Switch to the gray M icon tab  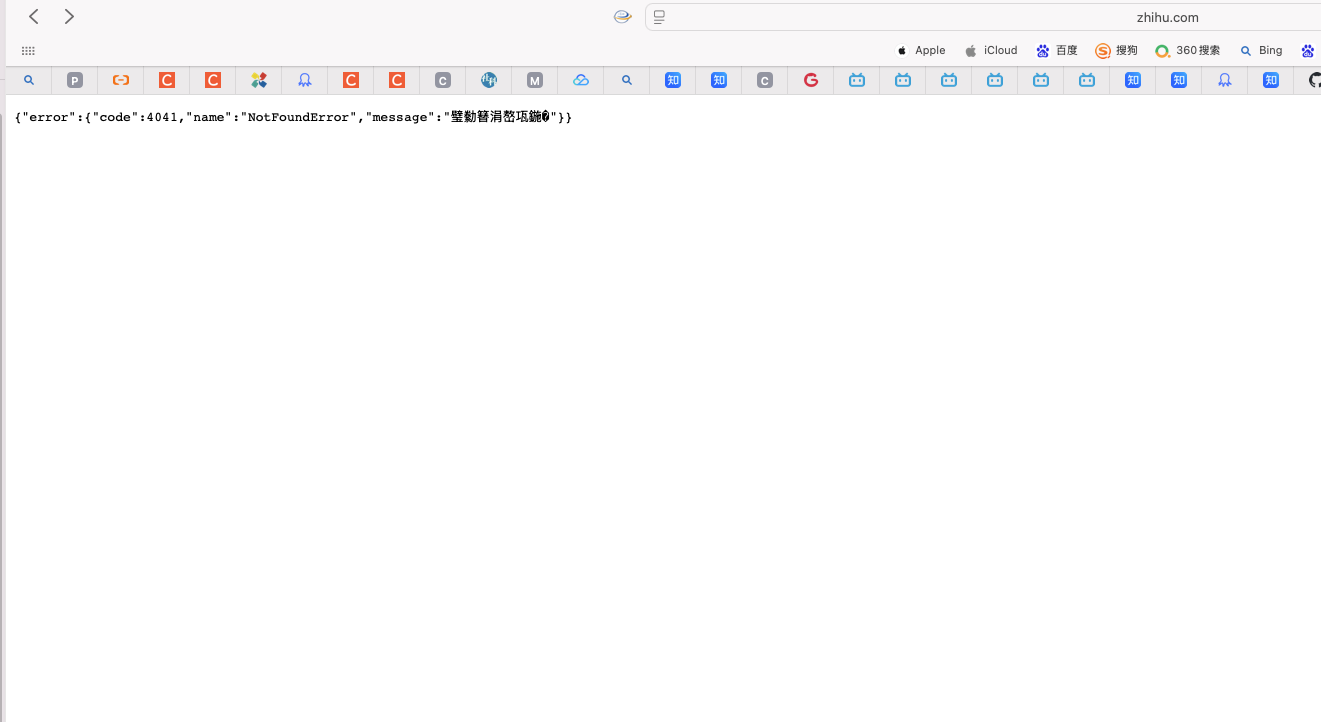tap(535, 80)
